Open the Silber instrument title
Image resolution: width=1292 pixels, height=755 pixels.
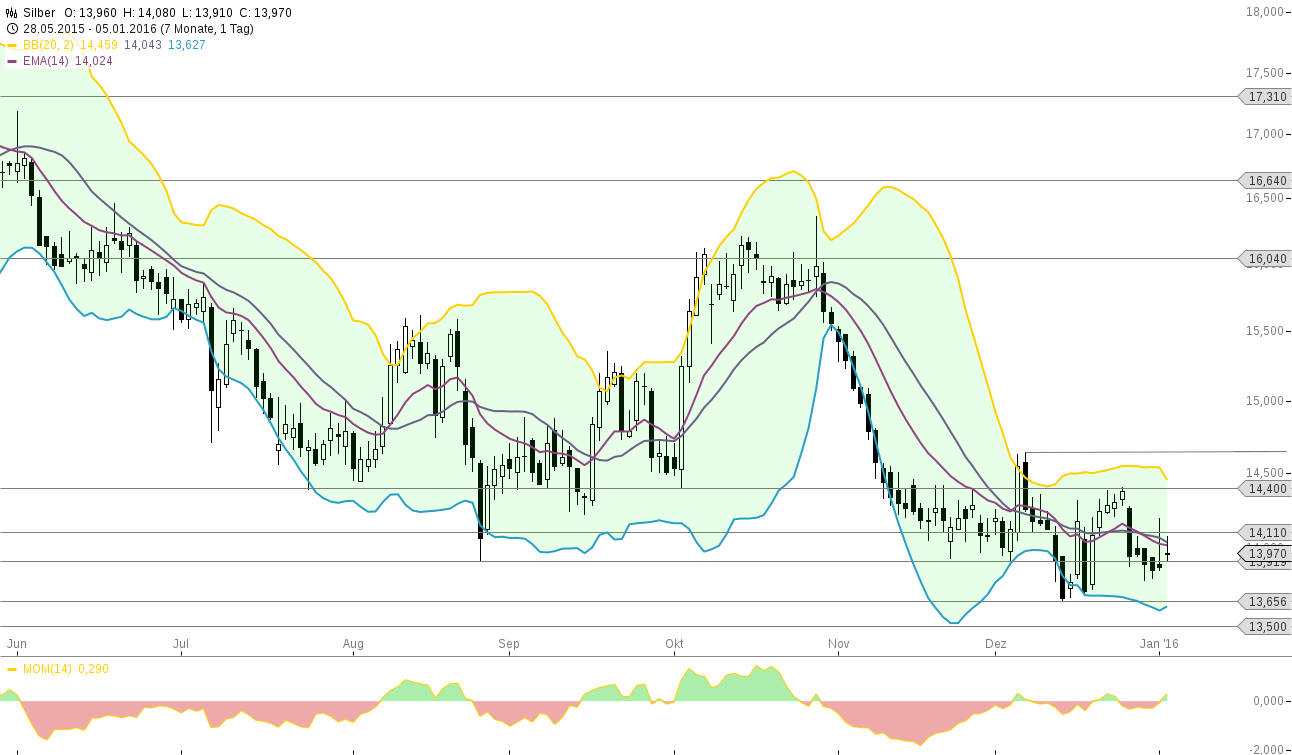pos(38,13)
